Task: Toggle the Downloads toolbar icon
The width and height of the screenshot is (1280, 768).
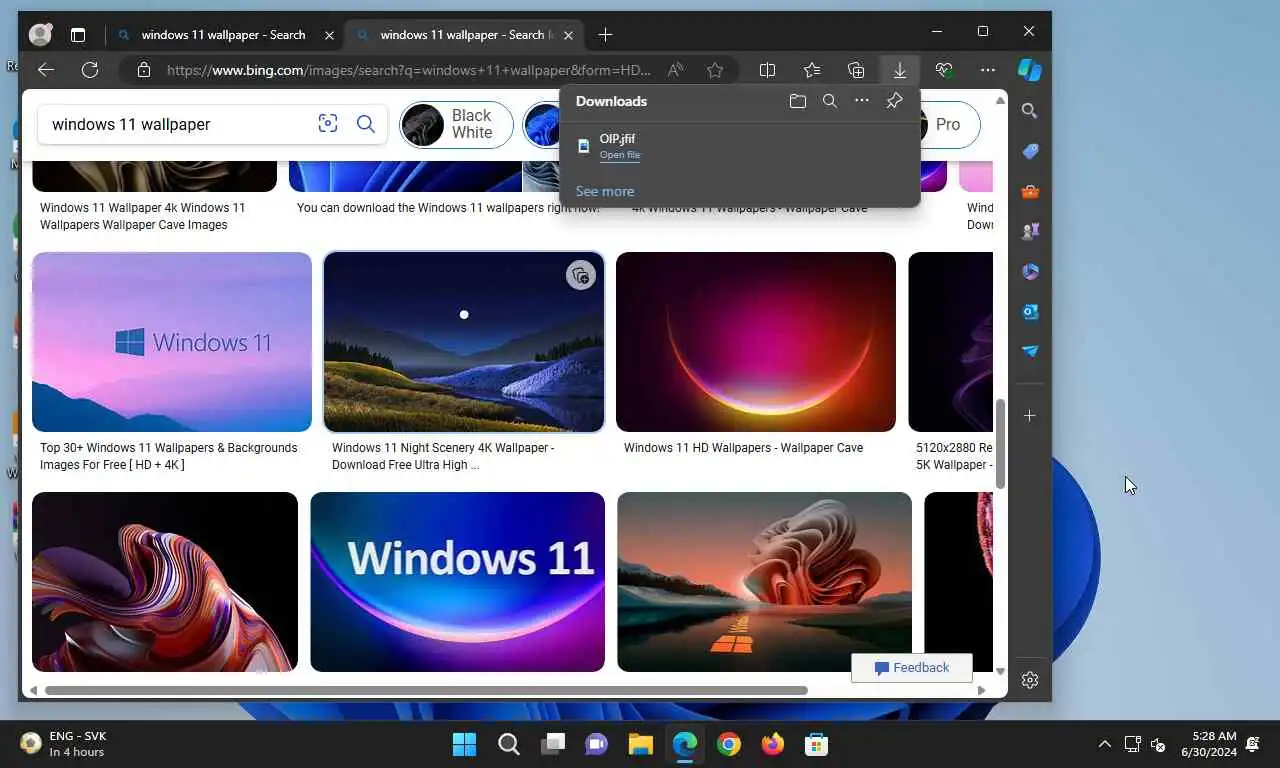Action: (x=900, y=70)
